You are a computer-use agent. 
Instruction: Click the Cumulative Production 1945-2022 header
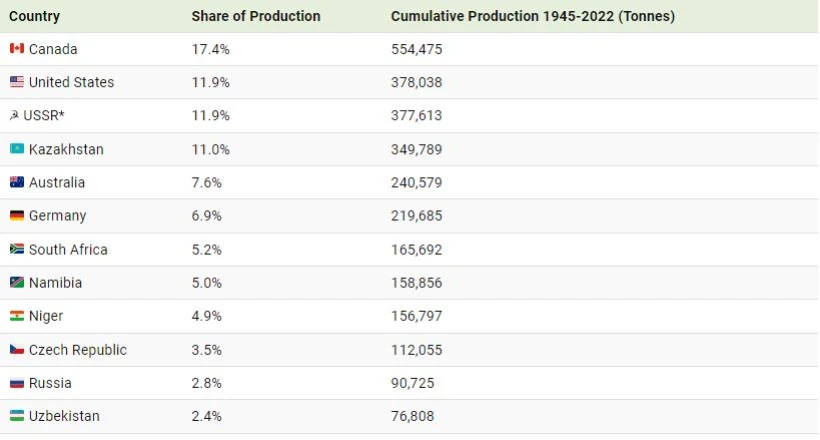click(x=532, y=16)
